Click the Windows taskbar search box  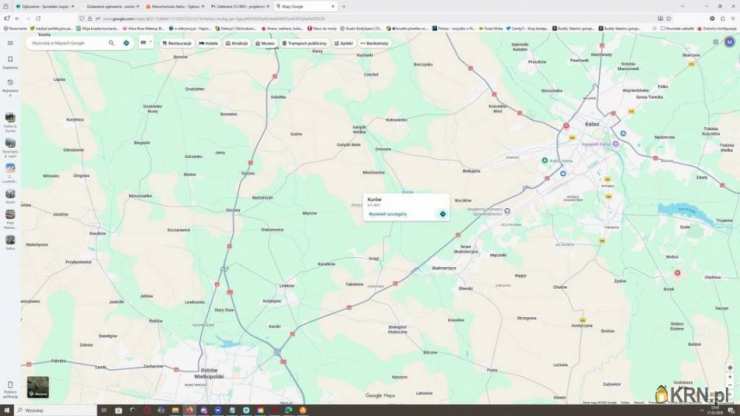(56, 410)
